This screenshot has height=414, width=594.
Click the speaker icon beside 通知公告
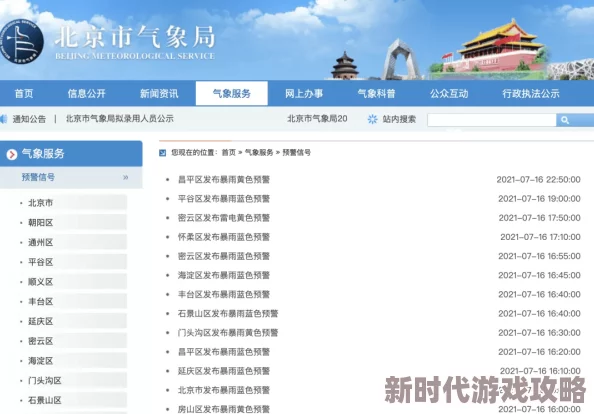pos(3,119)
